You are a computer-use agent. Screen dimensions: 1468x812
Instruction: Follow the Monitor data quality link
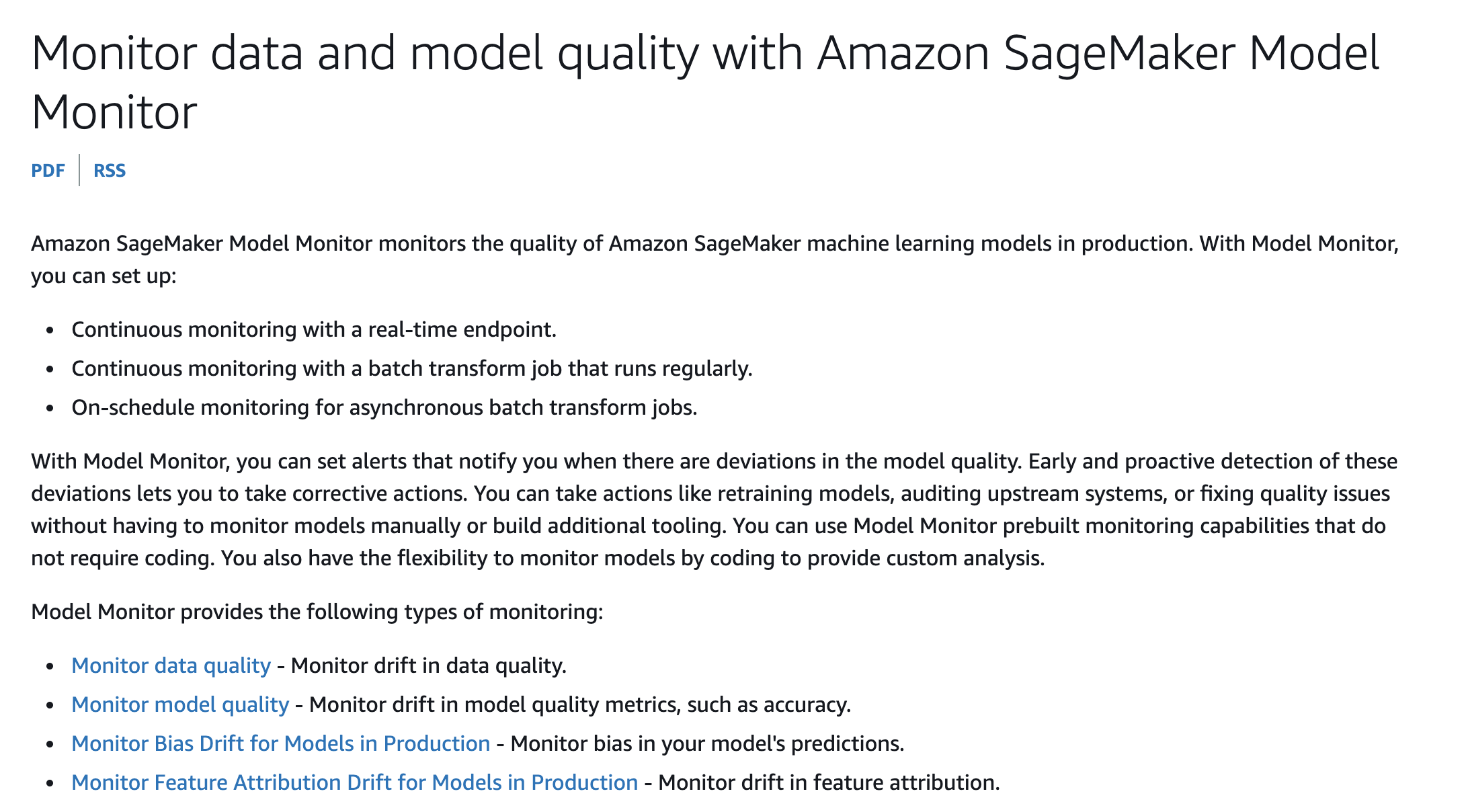click(171, 665)
